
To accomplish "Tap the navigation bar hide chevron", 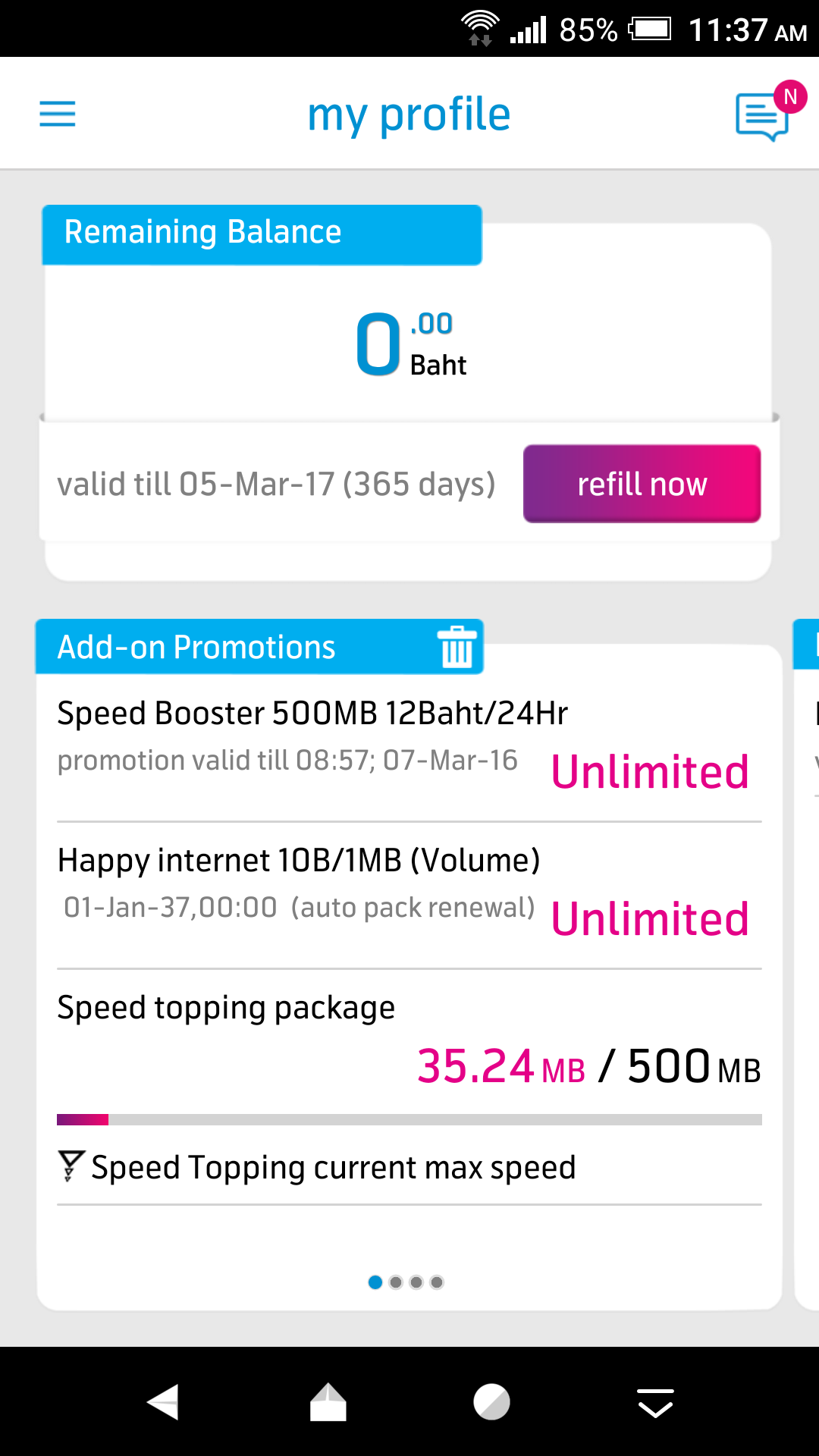I will pyautogui.click(x=655, y=1403).
